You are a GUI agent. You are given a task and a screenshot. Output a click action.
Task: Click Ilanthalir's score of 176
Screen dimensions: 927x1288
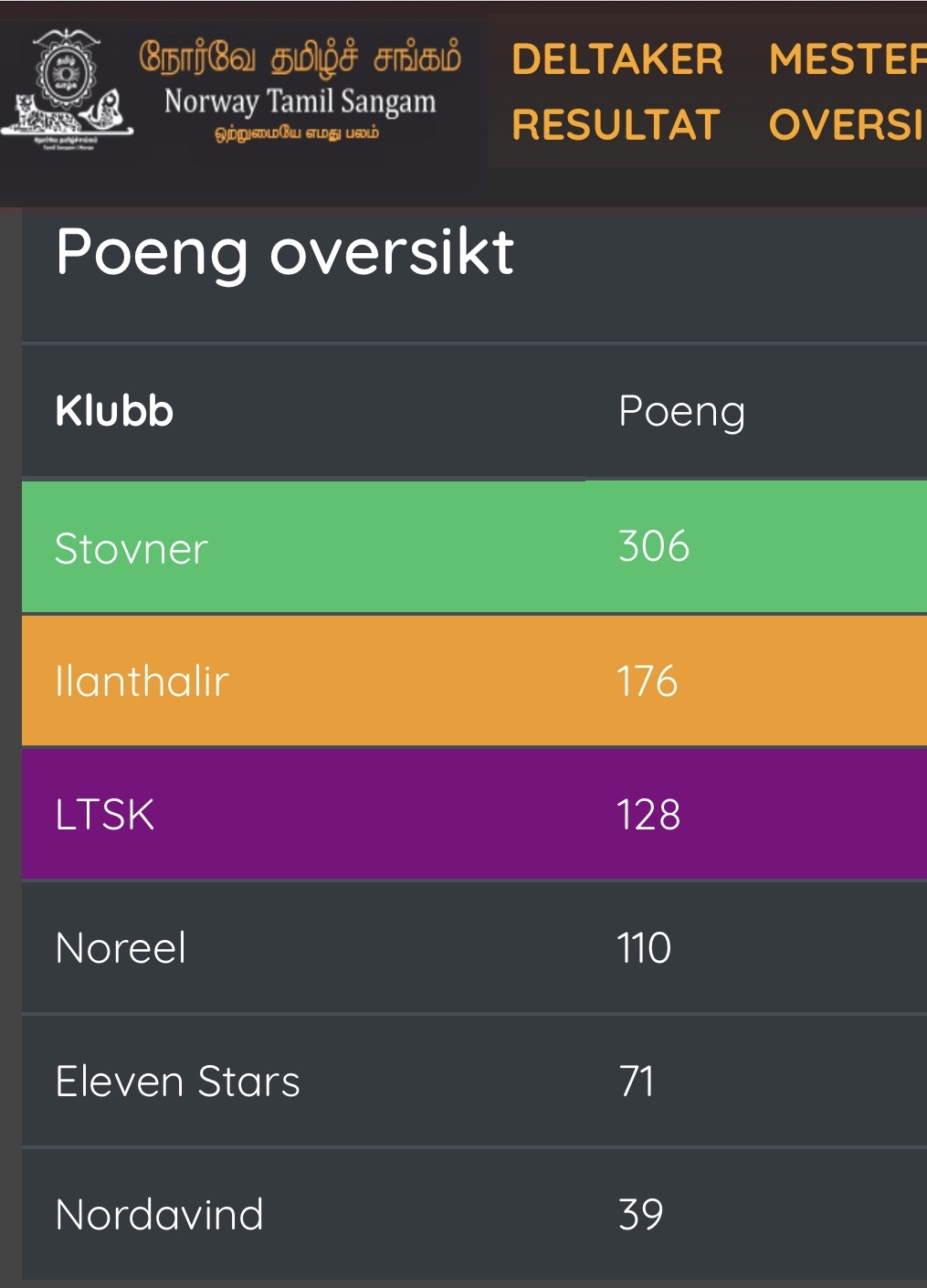click(648, 681)
